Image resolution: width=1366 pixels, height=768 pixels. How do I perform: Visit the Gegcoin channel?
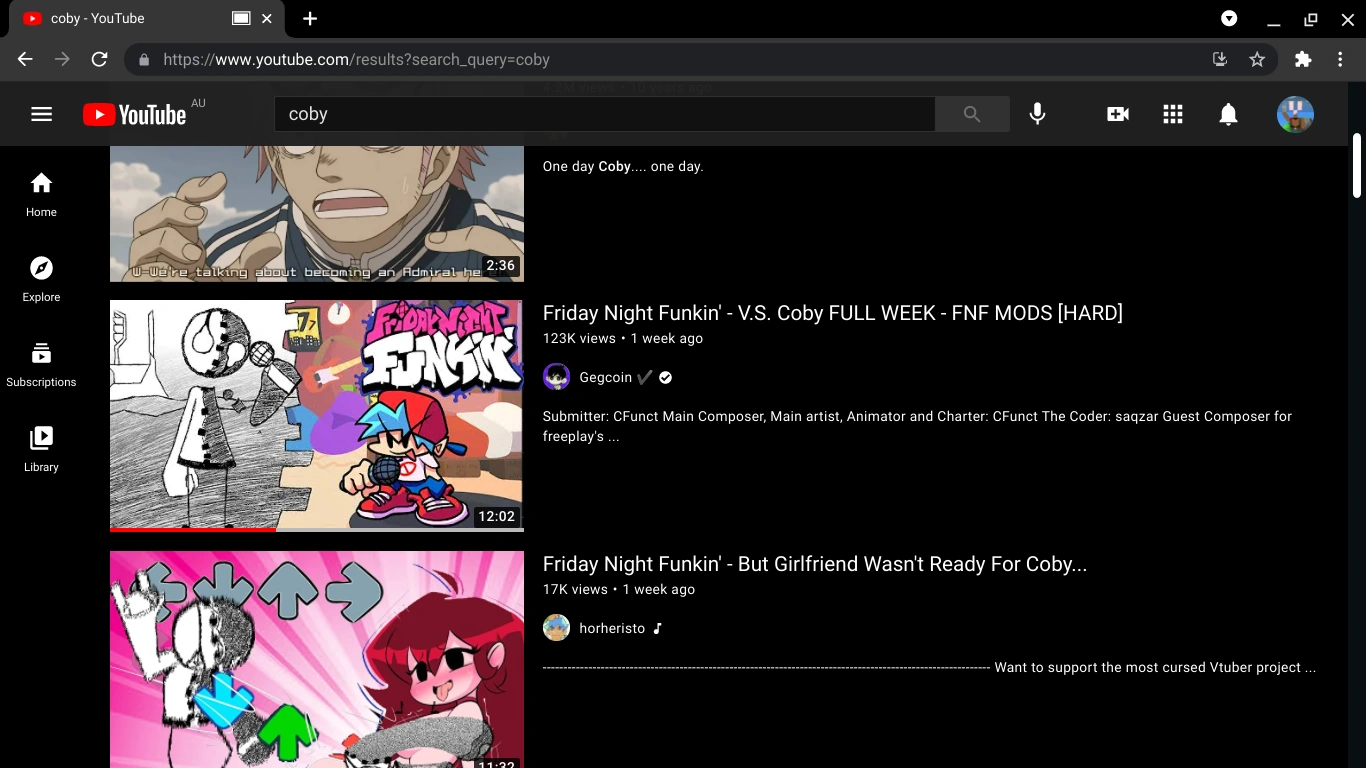point(605,377)
